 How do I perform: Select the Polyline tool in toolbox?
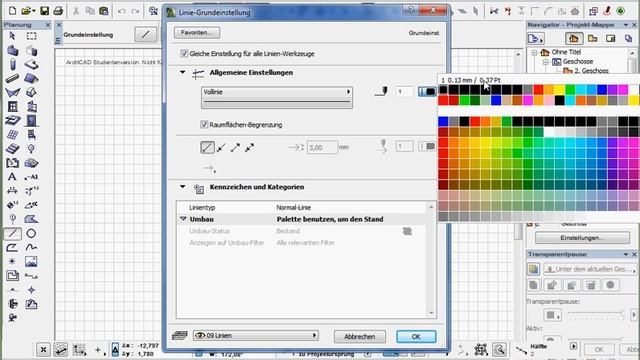click(x=12, y=247)
